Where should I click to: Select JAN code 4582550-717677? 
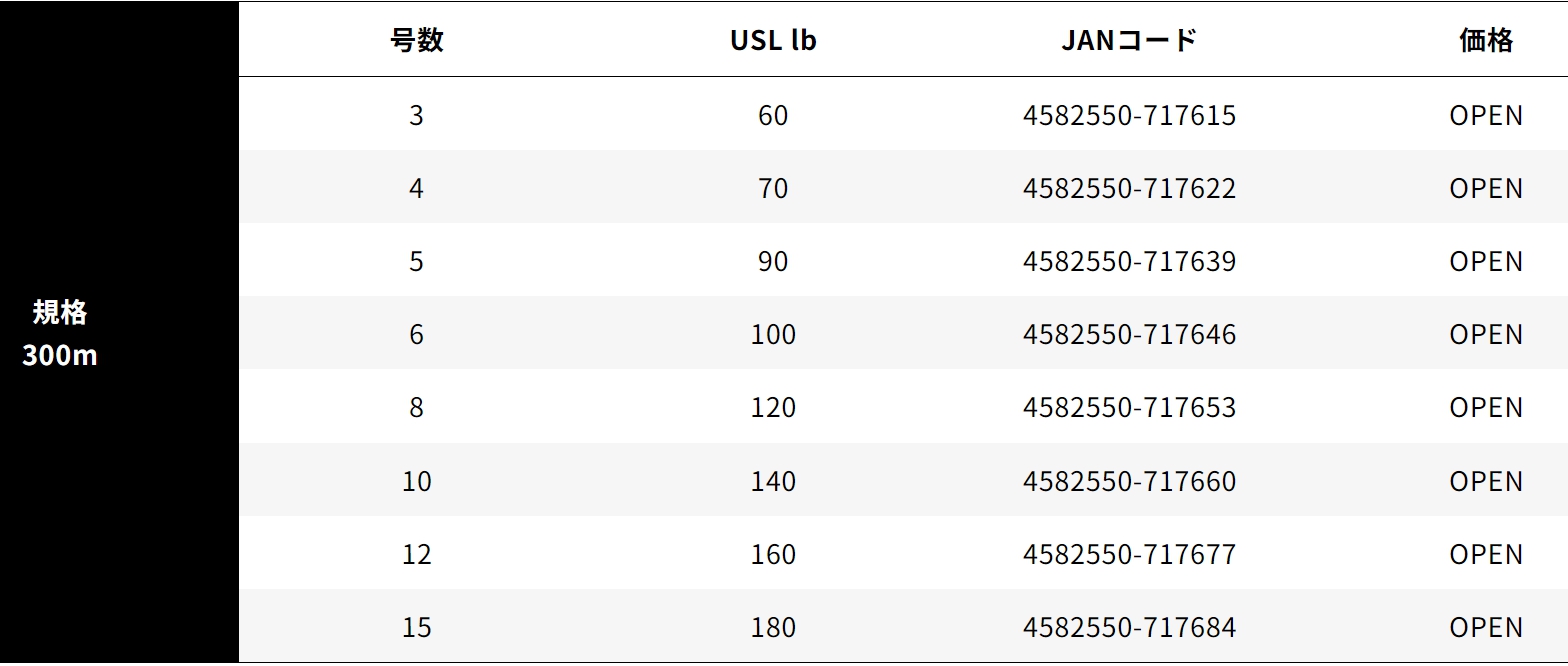[x=1129, y=554]
